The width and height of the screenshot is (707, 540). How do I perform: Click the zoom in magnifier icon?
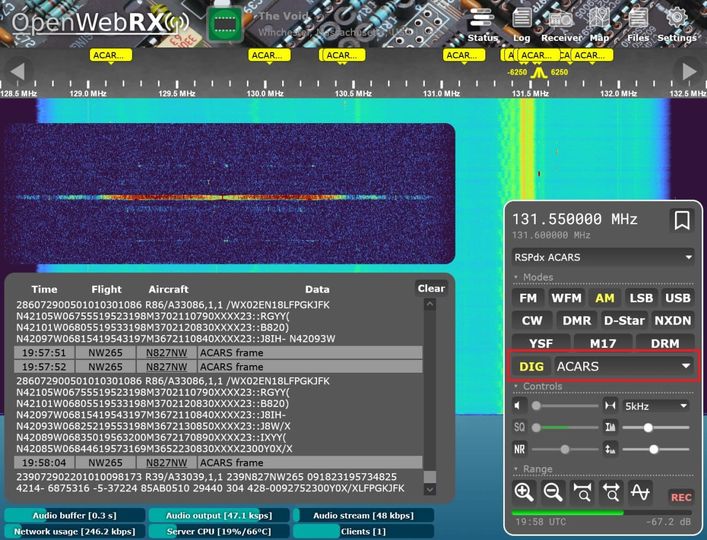(x=523, y=491)
